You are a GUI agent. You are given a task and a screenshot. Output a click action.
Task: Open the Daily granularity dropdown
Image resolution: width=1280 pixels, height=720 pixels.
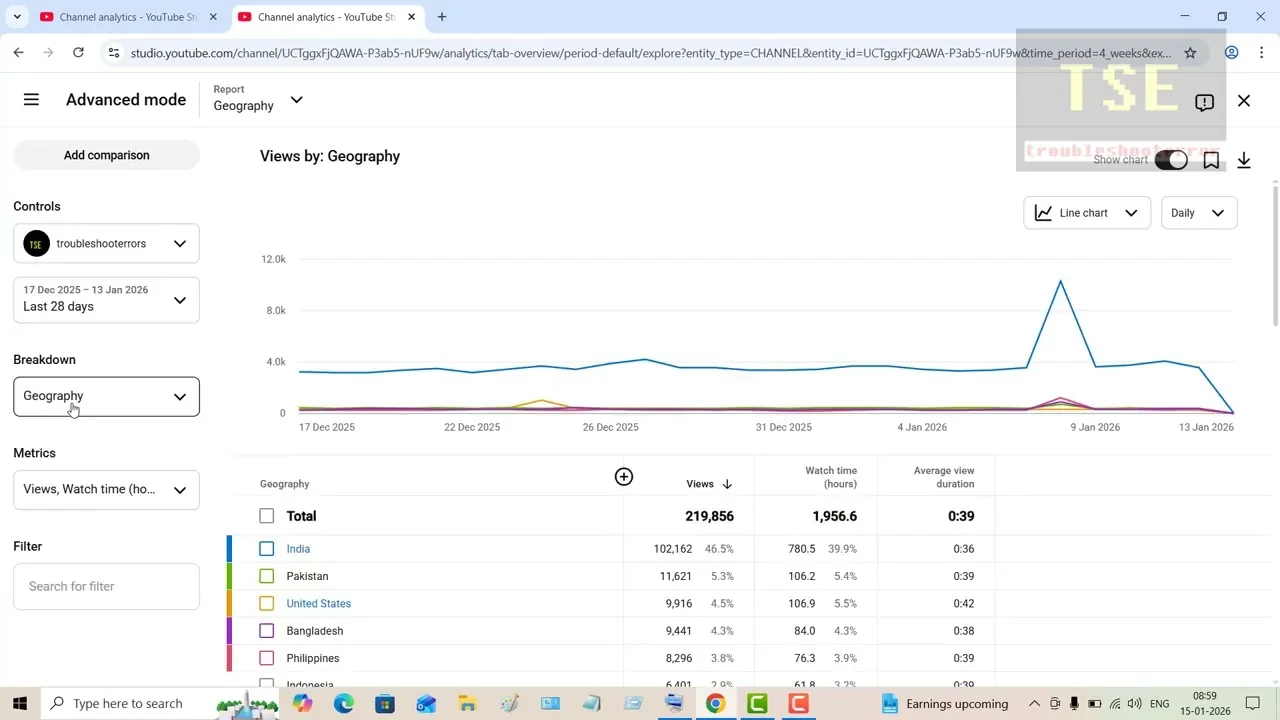click(1198, 213)
